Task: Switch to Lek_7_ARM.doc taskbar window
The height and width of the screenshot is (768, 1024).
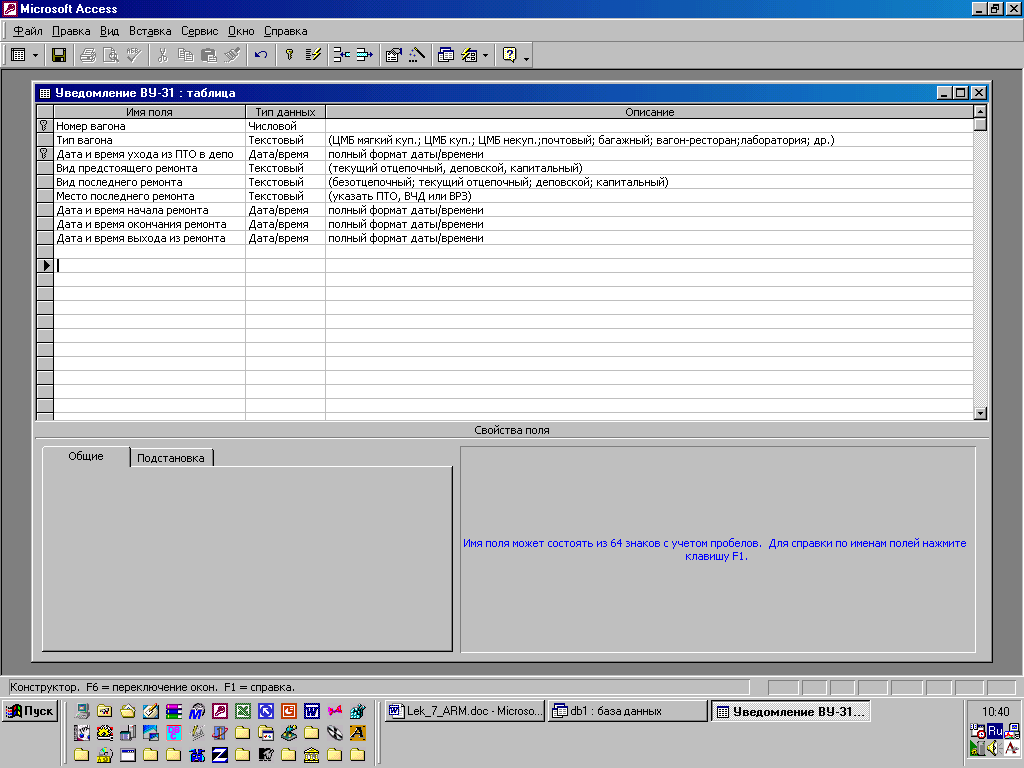Action: tap(465, 711)
